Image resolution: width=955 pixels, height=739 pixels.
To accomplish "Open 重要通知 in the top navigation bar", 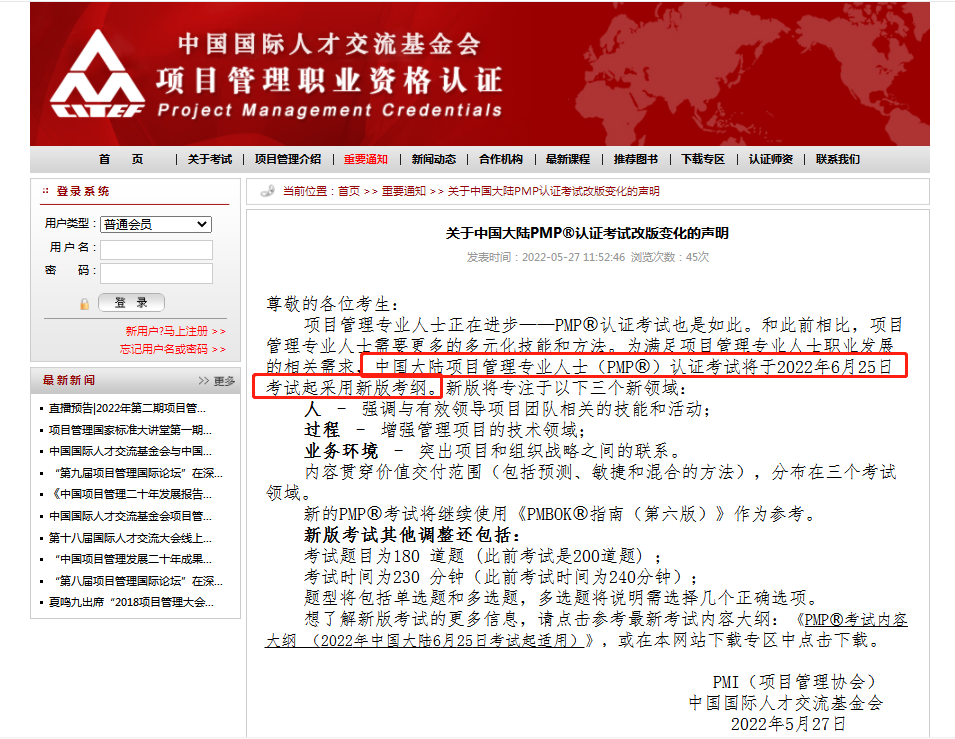I will point(365,159).
